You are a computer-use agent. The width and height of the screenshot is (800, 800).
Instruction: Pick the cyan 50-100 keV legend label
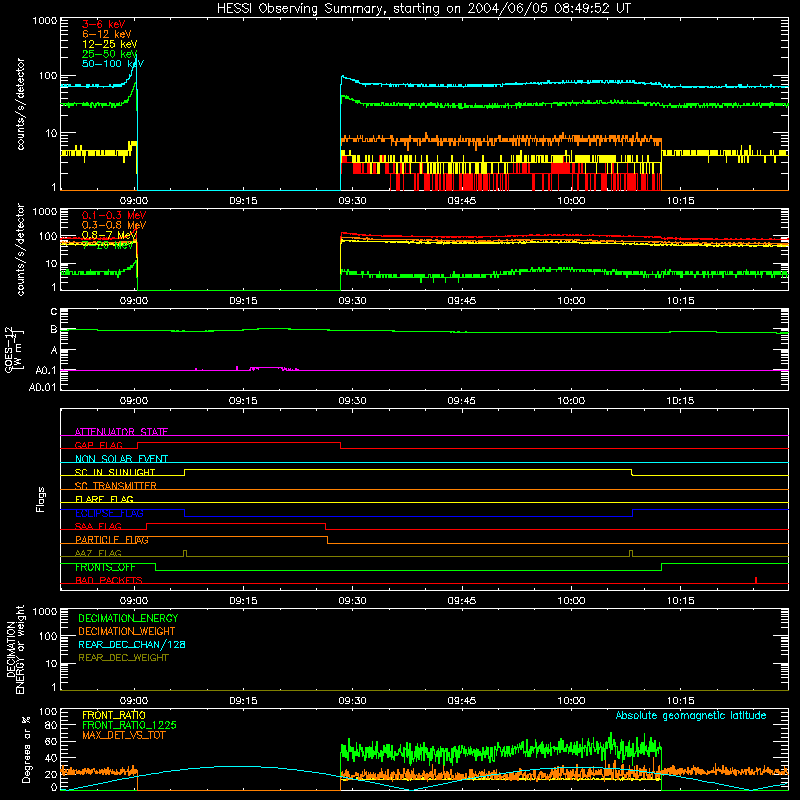click(x=113, y=64)
